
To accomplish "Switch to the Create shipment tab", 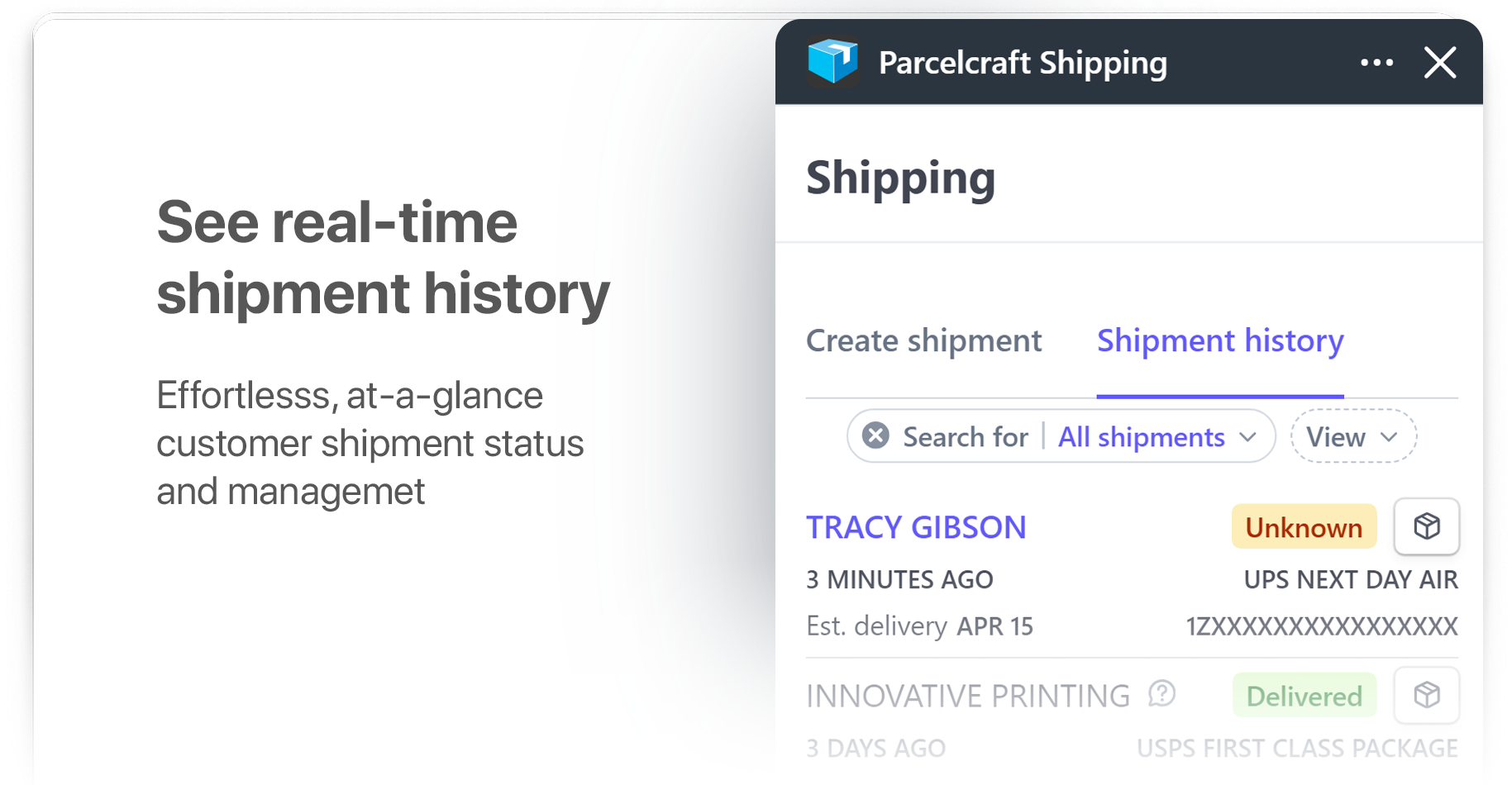I will point(924,340).
